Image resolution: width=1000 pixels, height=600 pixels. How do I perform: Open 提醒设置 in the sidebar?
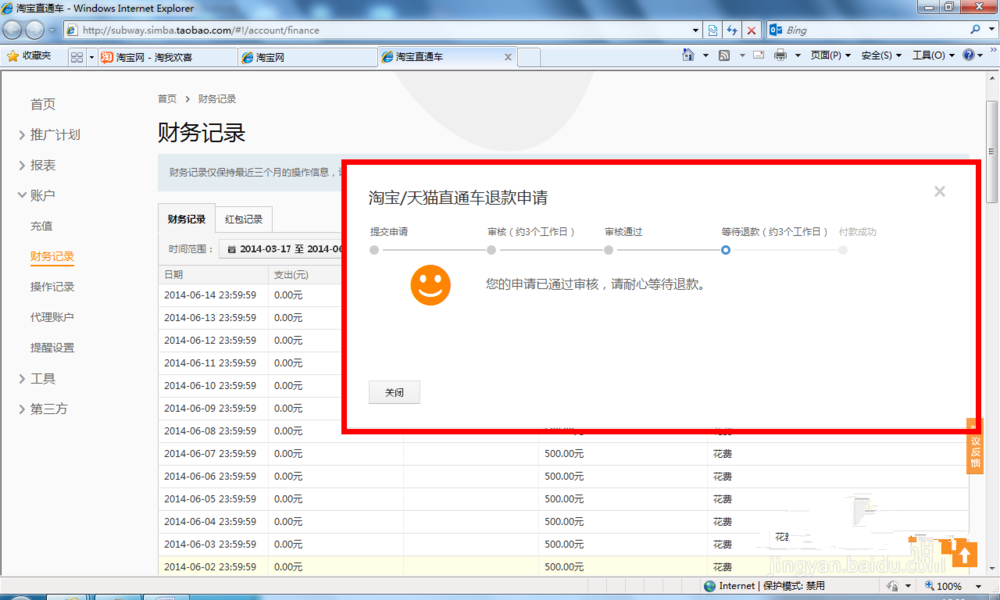(52, 348)
